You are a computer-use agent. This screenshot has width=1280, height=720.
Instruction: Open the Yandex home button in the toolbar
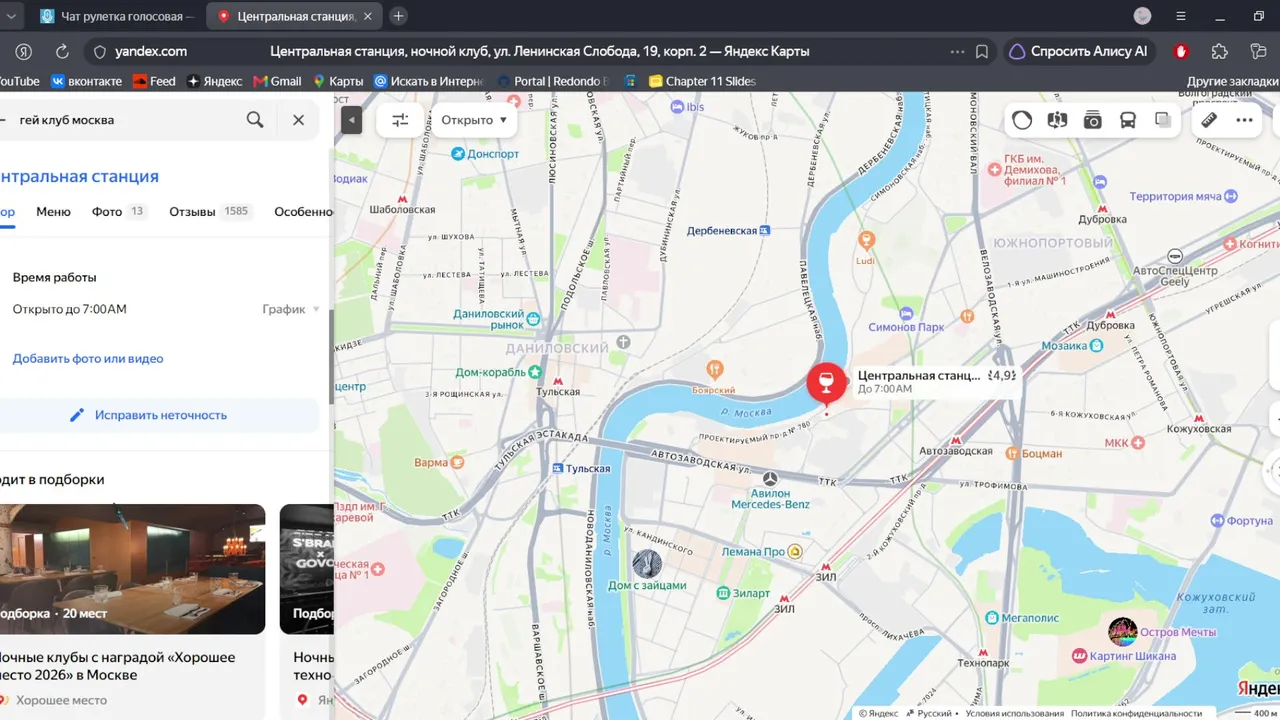[x=25, y=52]
